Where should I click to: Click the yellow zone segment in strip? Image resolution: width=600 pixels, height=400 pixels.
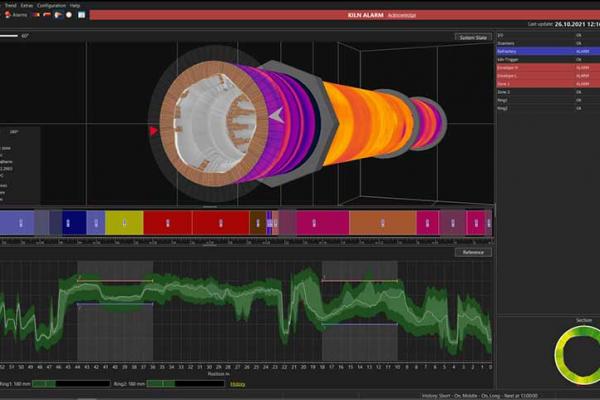tap(119, 222)
